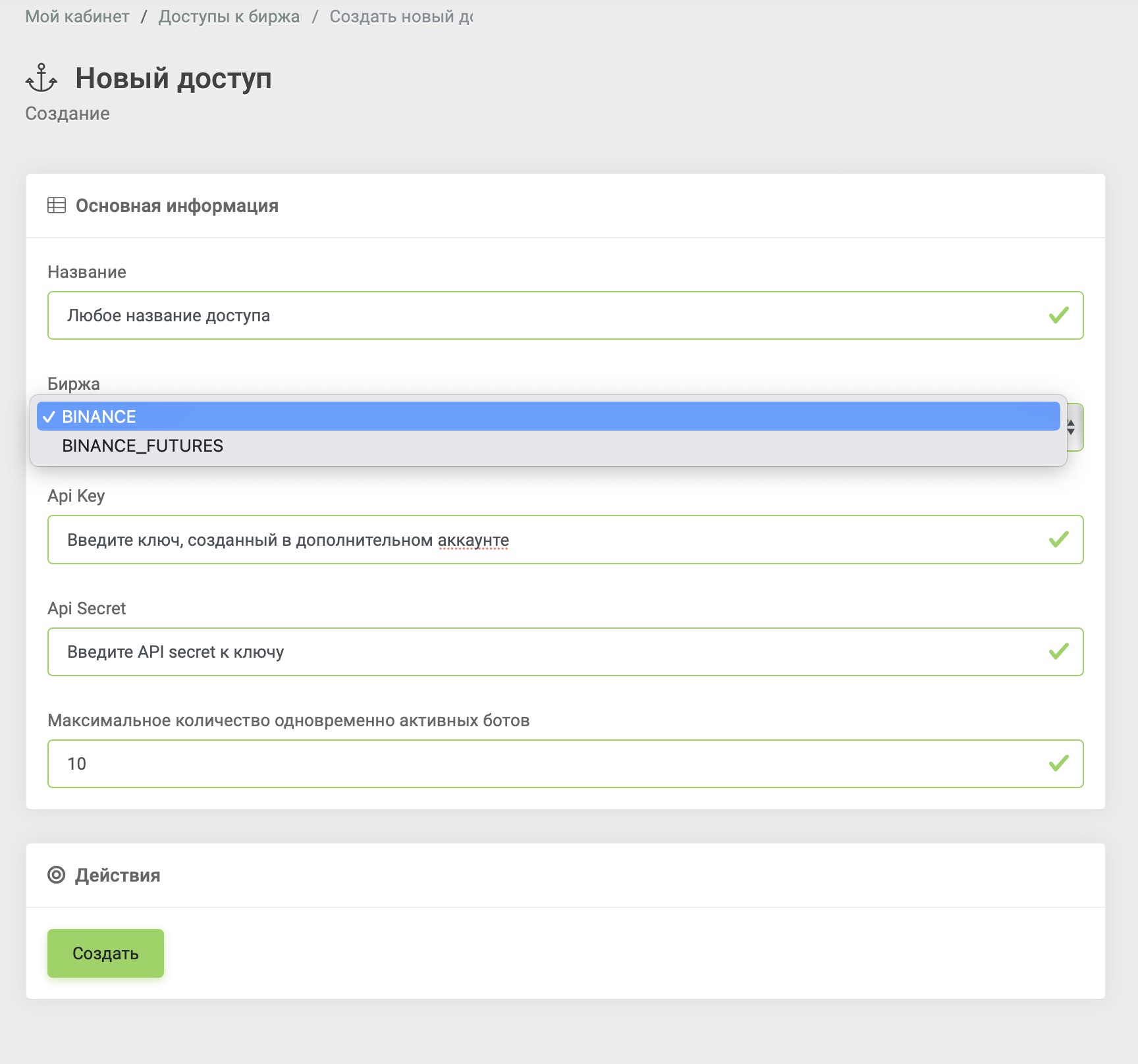Image resolution: width=1138 pixels, height=1064 pixels.
Task: Click the green Создать button
Action: click(x=105, y=953)
